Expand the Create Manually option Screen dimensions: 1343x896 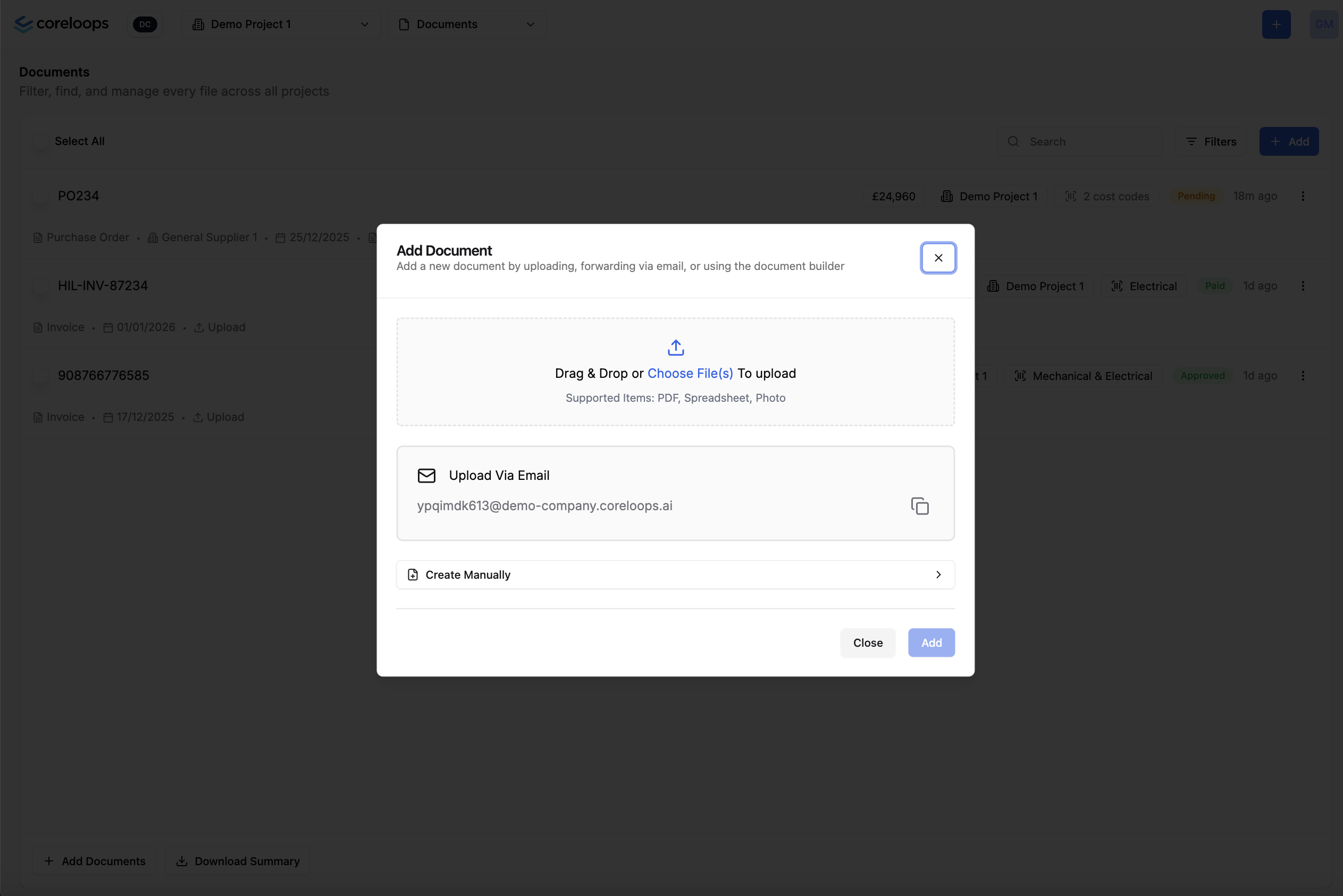click(675, 574)
